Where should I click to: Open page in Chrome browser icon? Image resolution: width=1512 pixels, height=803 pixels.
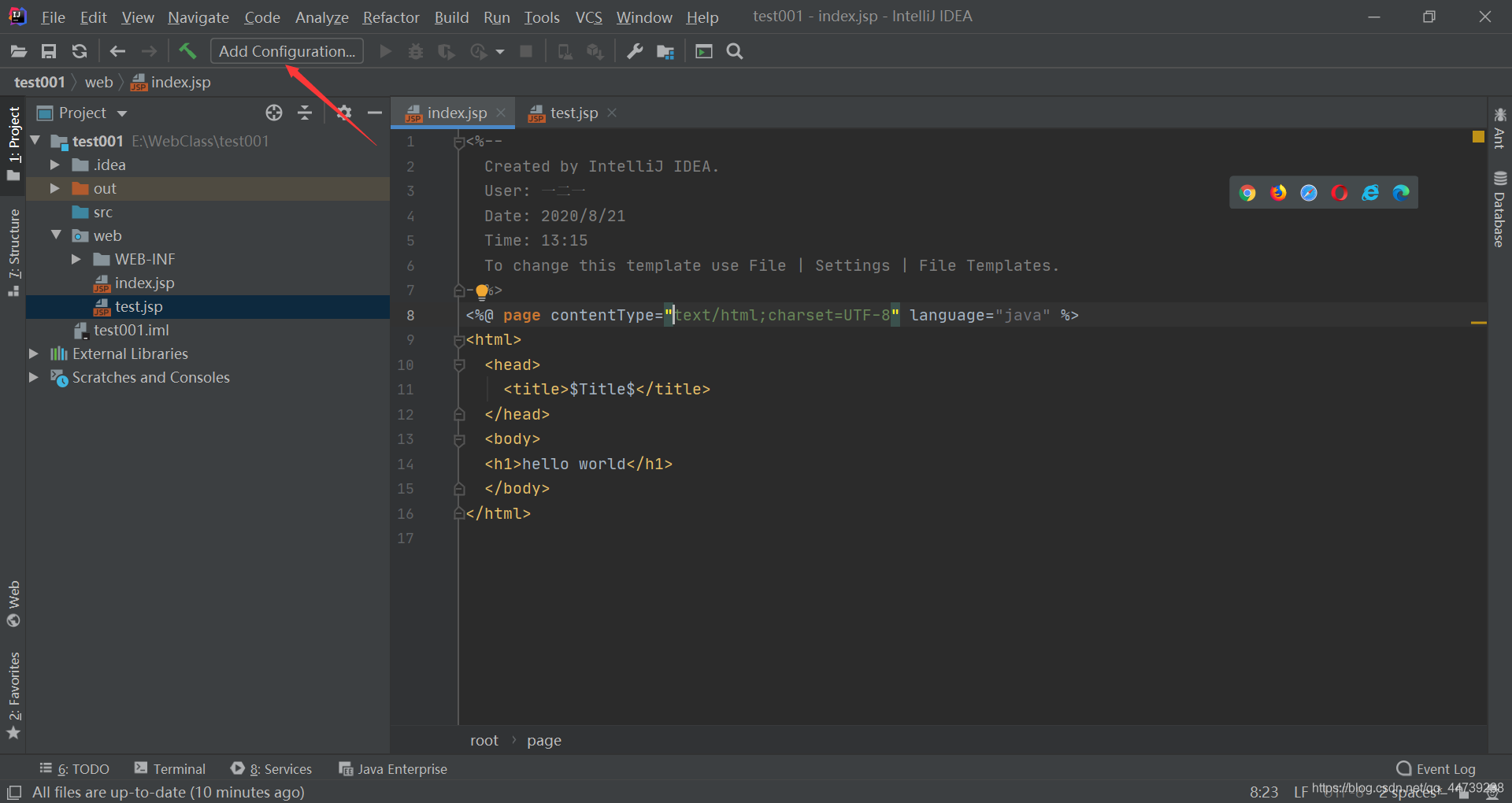(1247, 193)
